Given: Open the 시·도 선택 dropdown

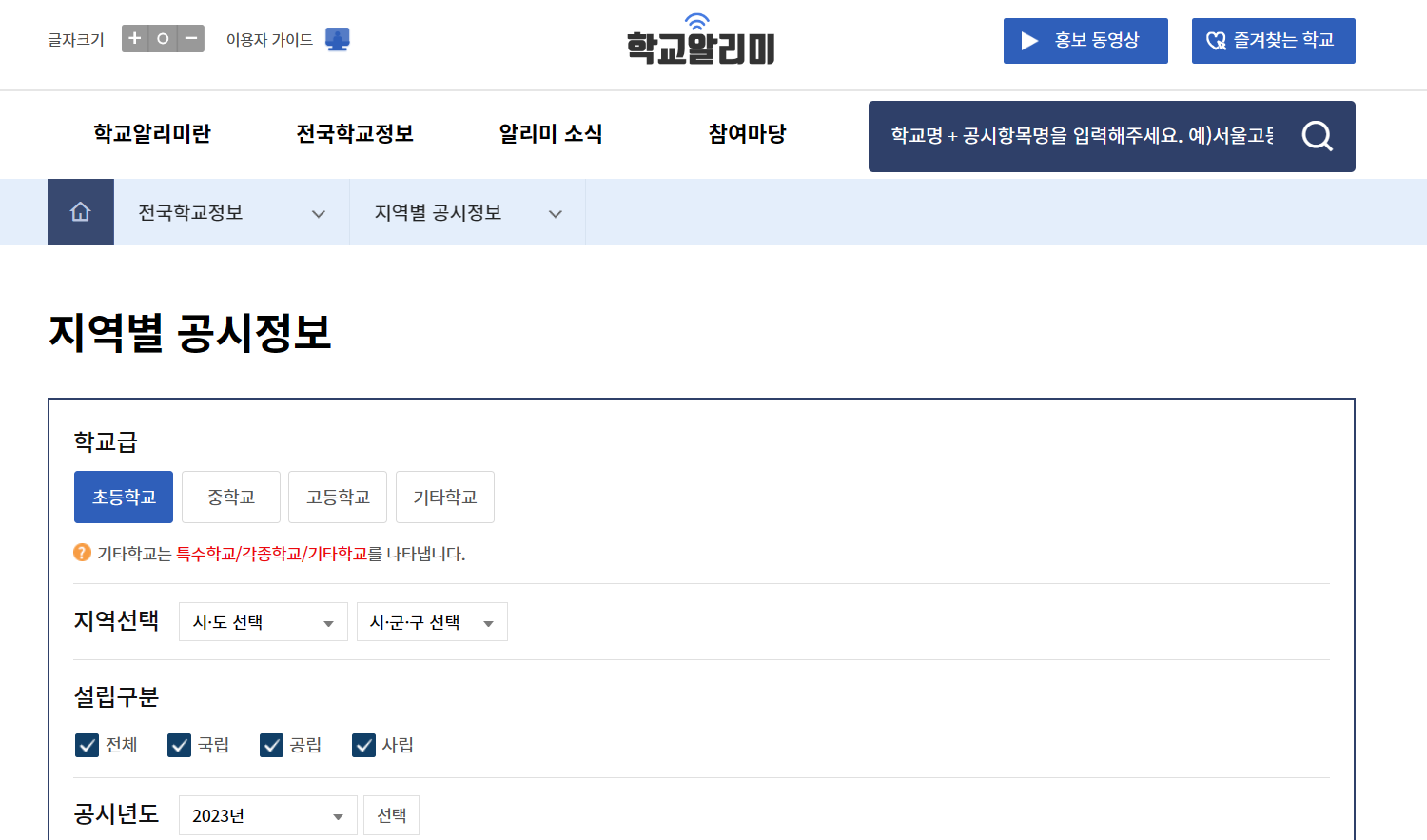Looking at the screenshot, I should 263,621.
